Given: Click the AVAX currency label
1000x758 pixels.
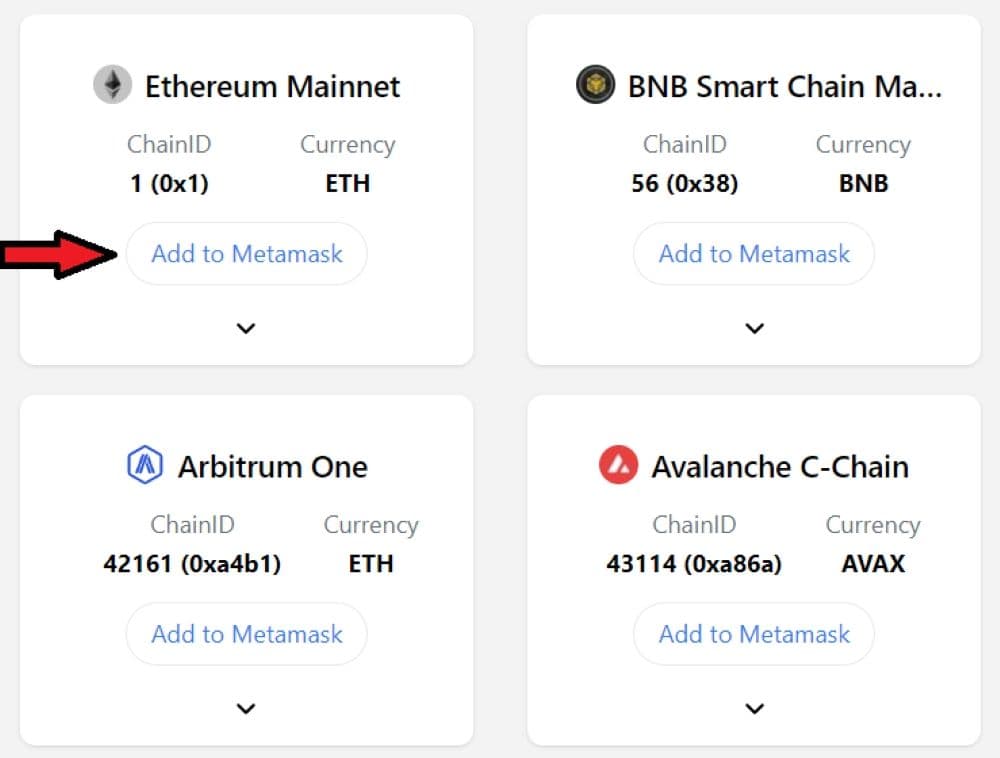Looking at the screenshot, I should pyautogui.click(x=873, y=564).
